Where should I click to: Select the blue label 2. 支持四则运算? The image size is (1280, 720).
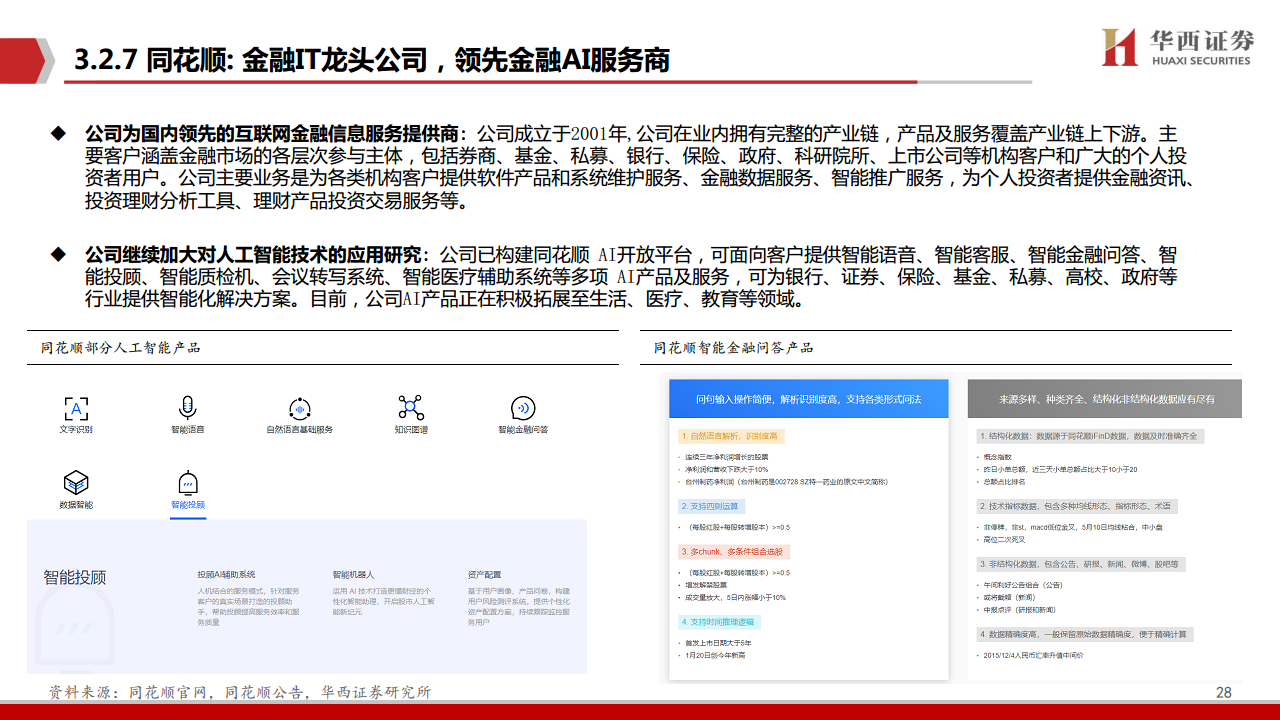click(712, 506)
